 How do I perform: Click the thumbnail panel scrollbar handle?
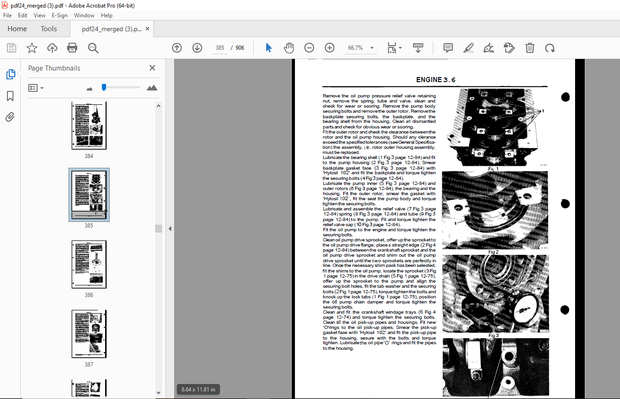pyautogui.click(x=159, y=229)
